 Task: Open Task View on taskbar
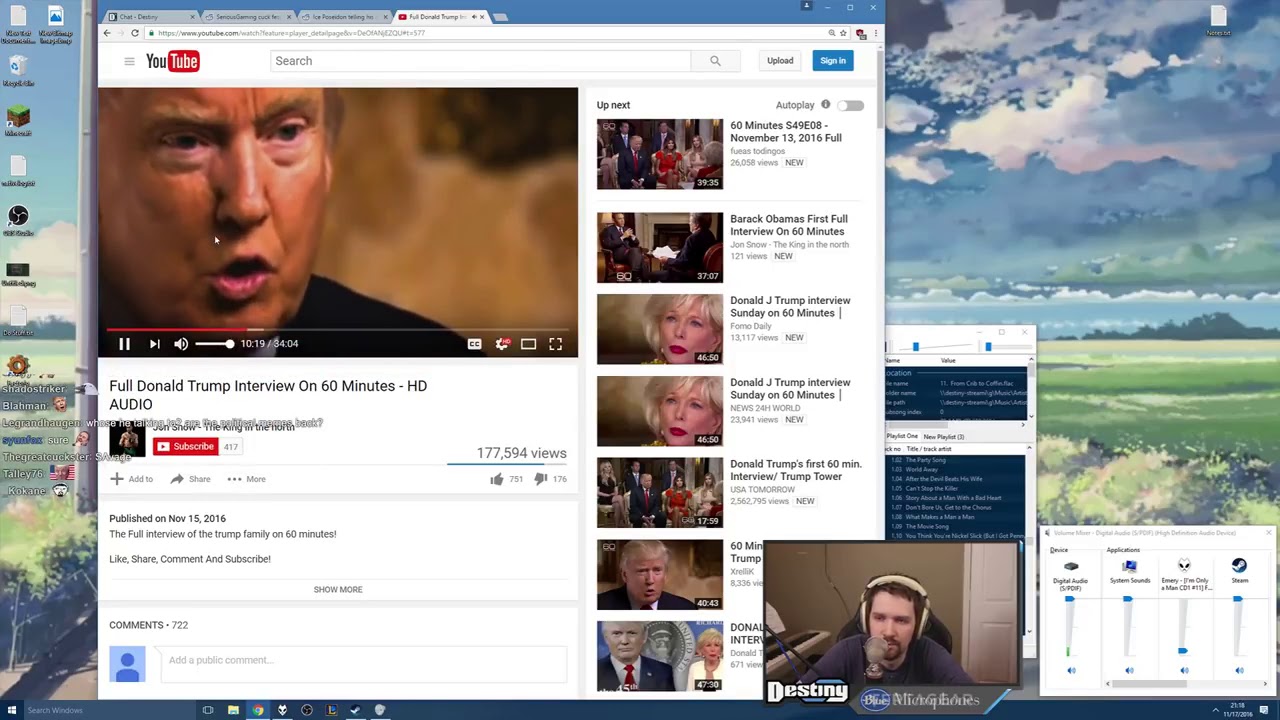coord(208,711)
